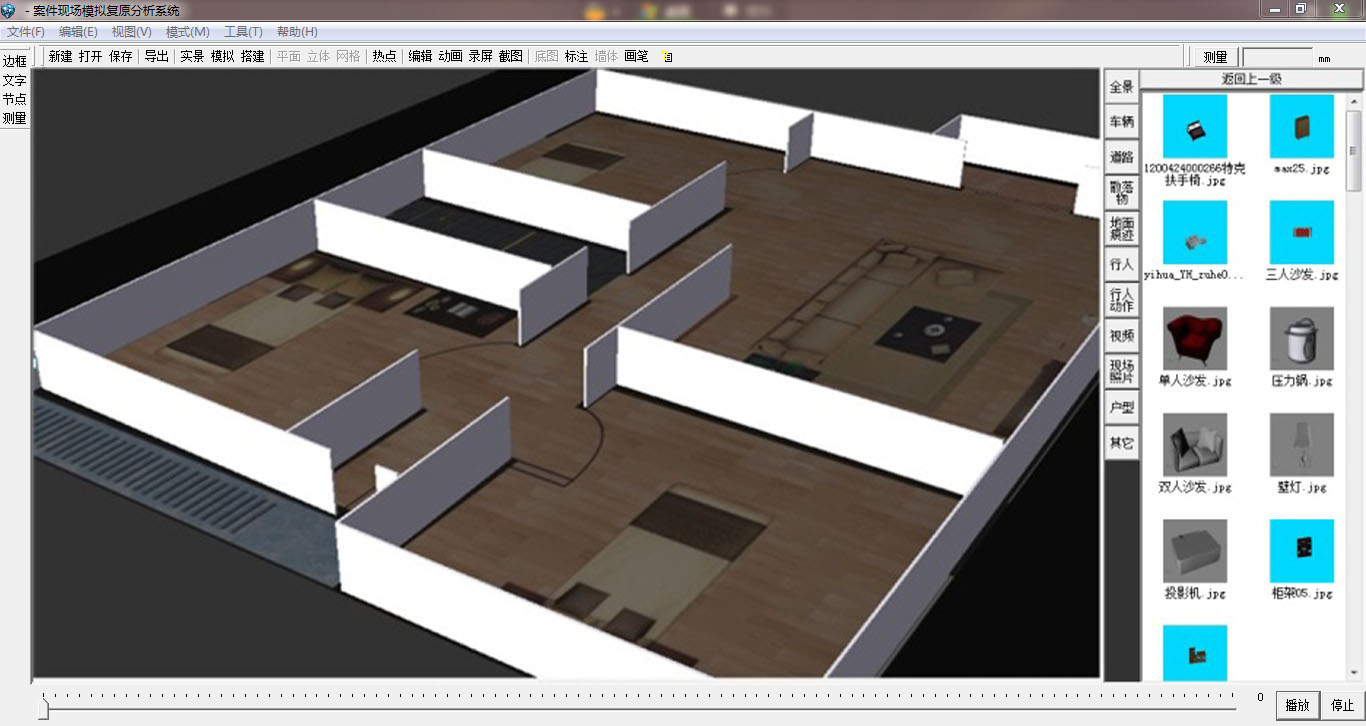This screenshot has width=1366, height=726.
Task: Switch to the 户型 category tab
Action: click(x=1122, y=408)
